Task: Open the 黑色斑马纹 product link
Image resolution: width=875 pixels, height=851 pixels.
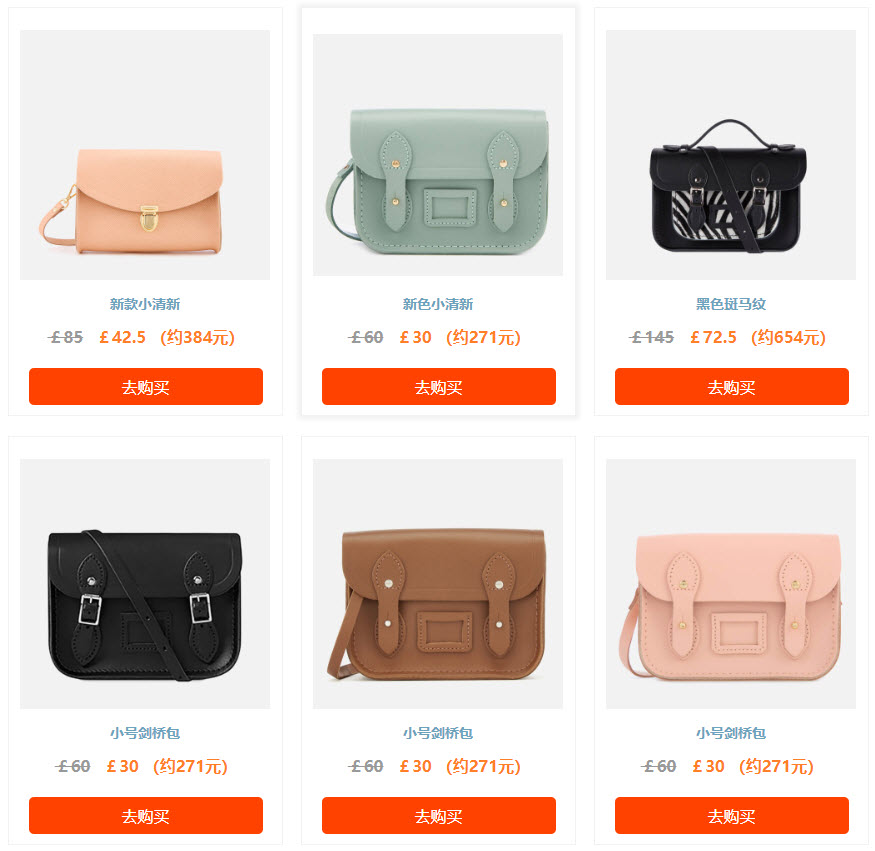Action: click(x=731, y=304)
